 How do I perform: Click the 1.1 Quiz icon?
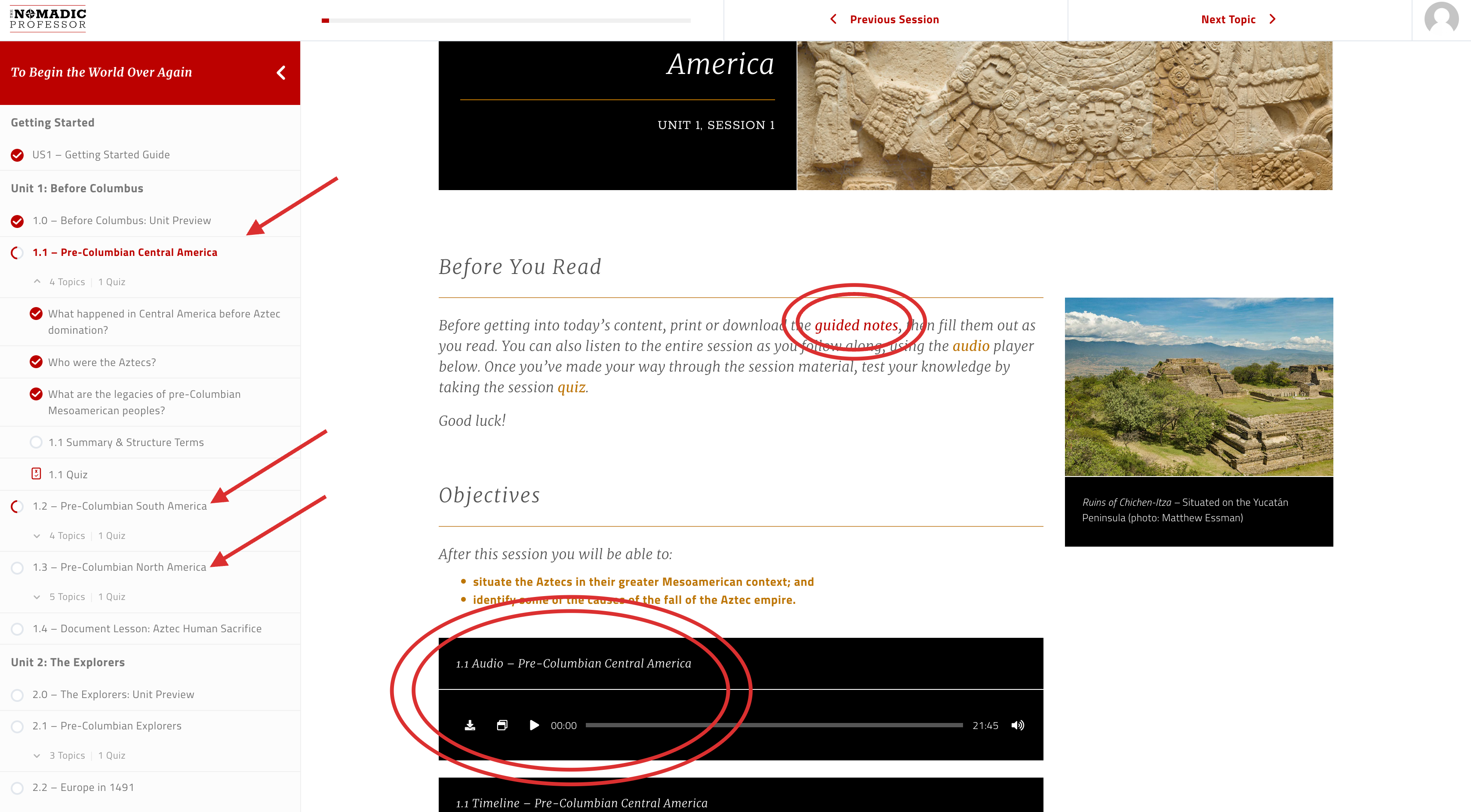(36, 474)
